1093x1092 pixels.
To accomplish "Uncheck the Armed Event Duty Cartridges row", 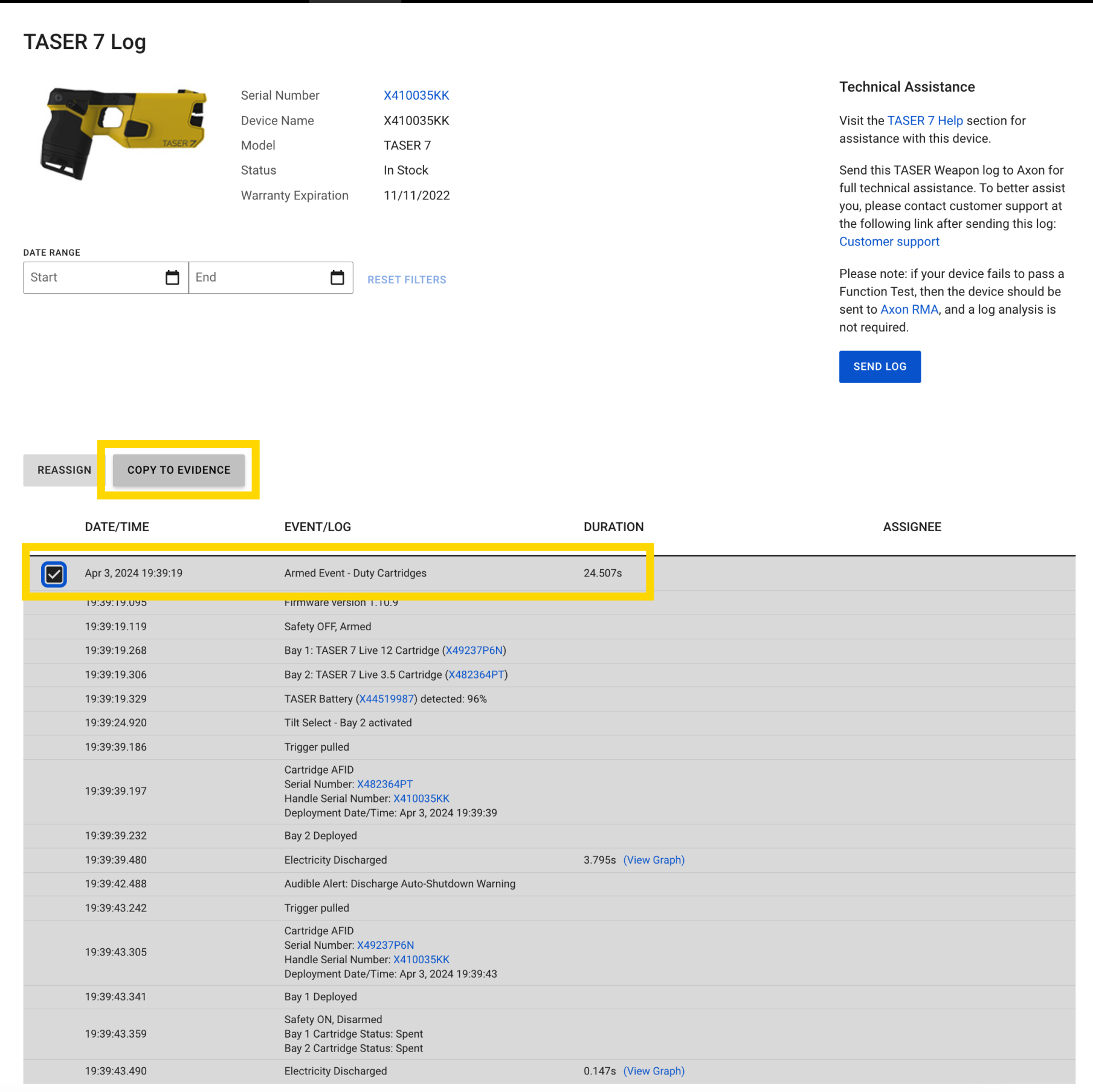I will point(54,573).
